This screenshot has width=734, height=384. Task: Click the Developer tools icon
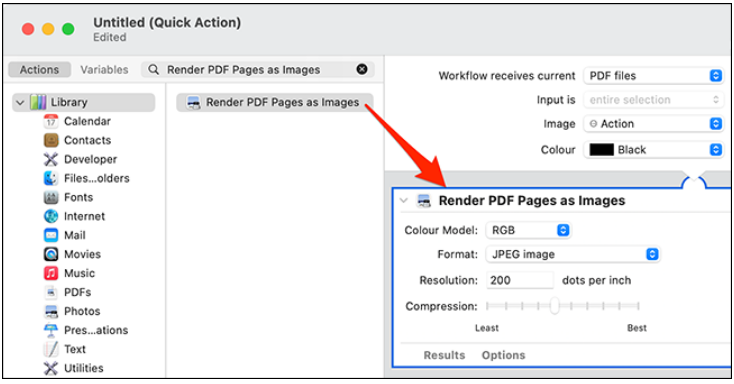(51, 159)
